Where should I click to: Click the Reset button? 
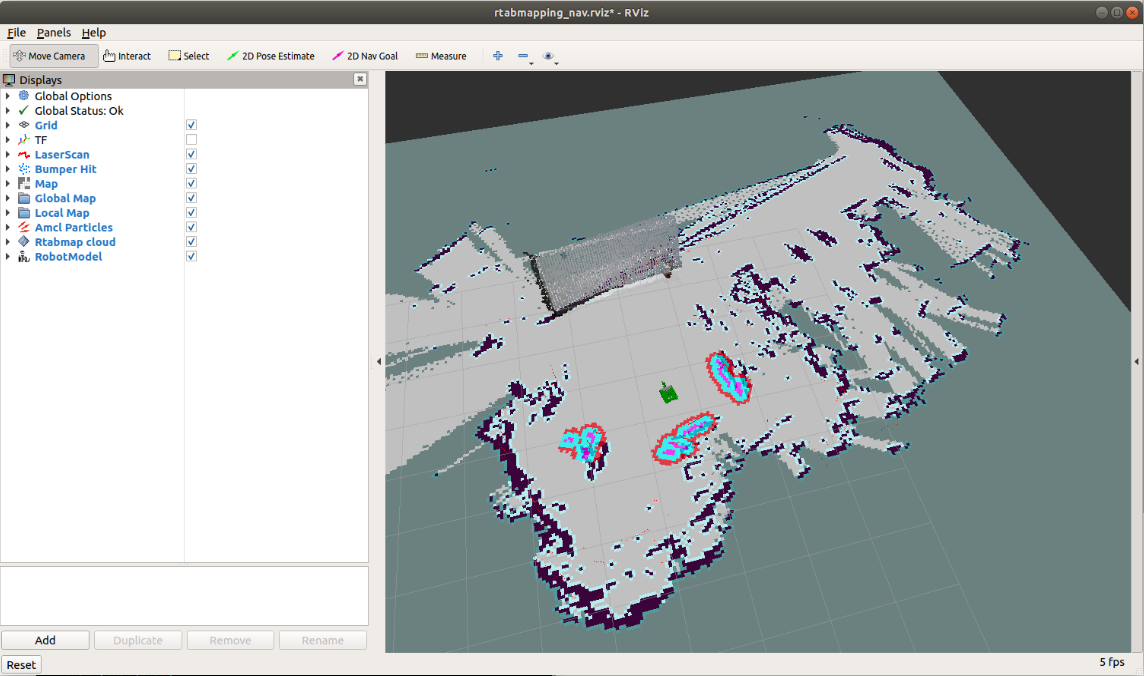point(21,664)
